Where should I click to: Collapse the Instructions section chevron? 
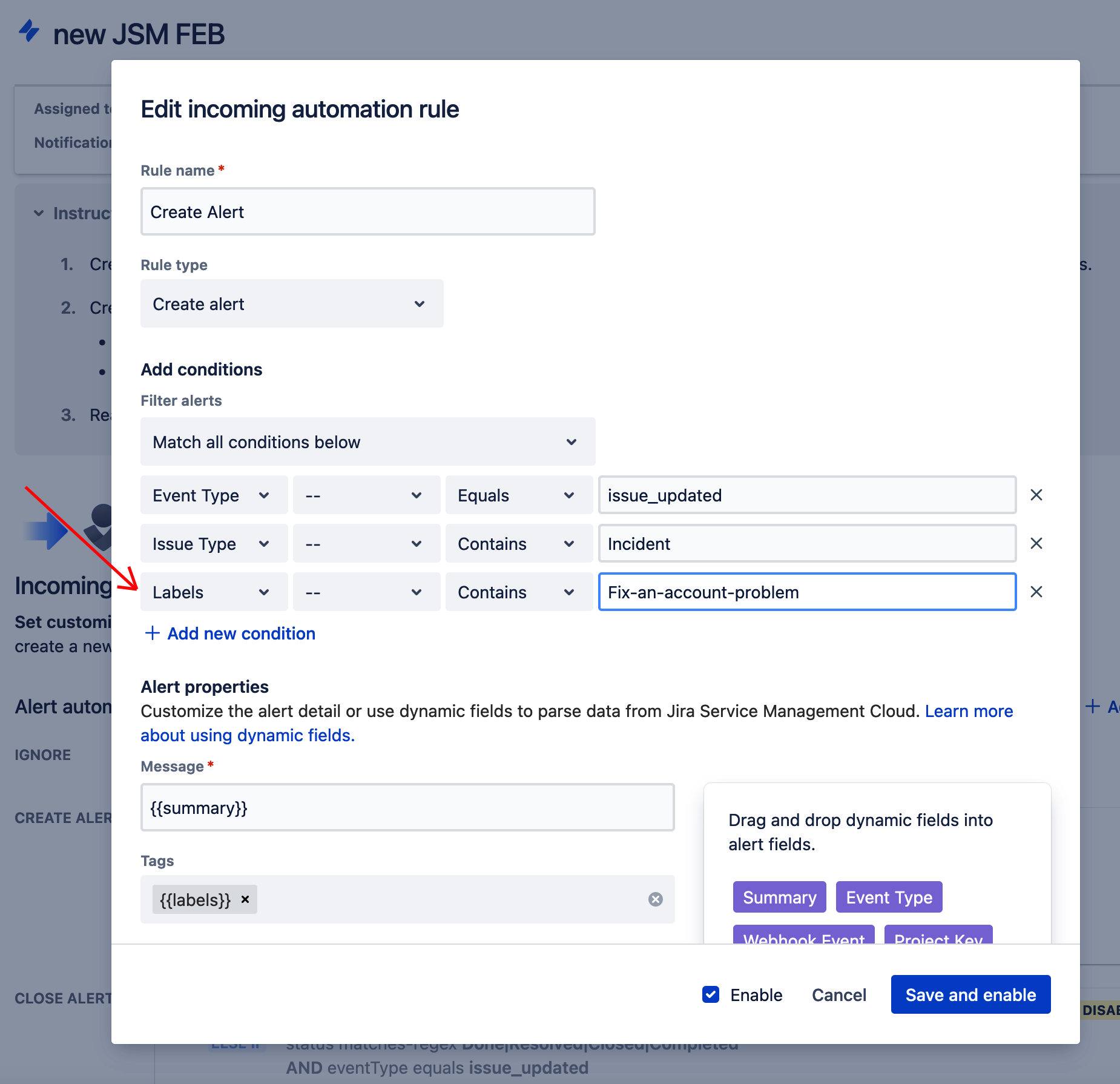tap(39, 213)
